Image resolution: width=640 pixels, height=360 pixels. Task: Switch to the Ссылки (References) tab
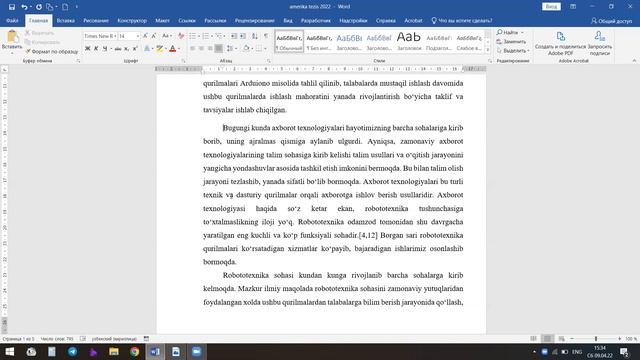[187, 20]
